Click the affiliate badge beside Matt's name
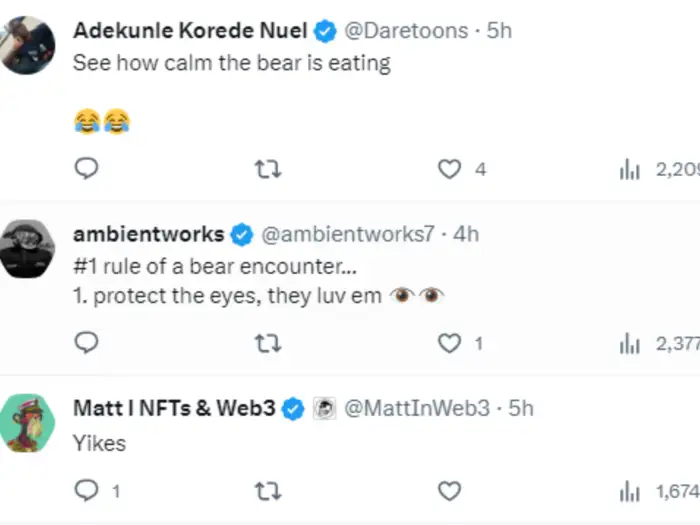The height and width of the screenshot is (525, 700). 323,408
